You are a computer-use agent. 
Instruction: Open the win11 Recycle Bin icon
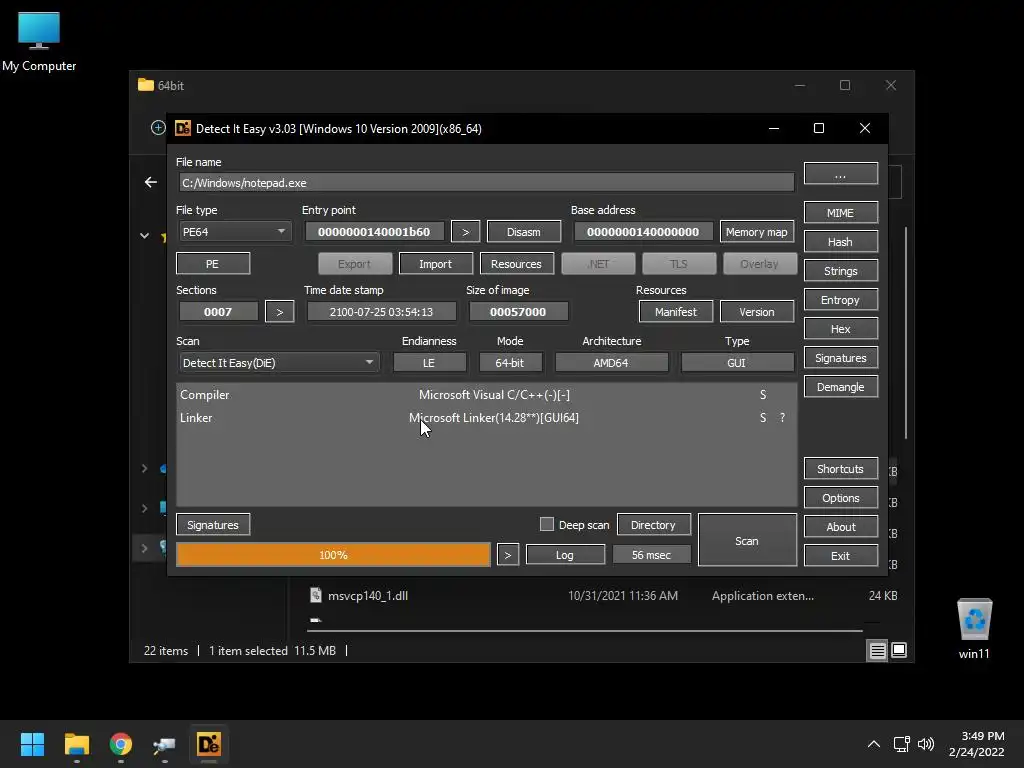[x=974, y=628]
